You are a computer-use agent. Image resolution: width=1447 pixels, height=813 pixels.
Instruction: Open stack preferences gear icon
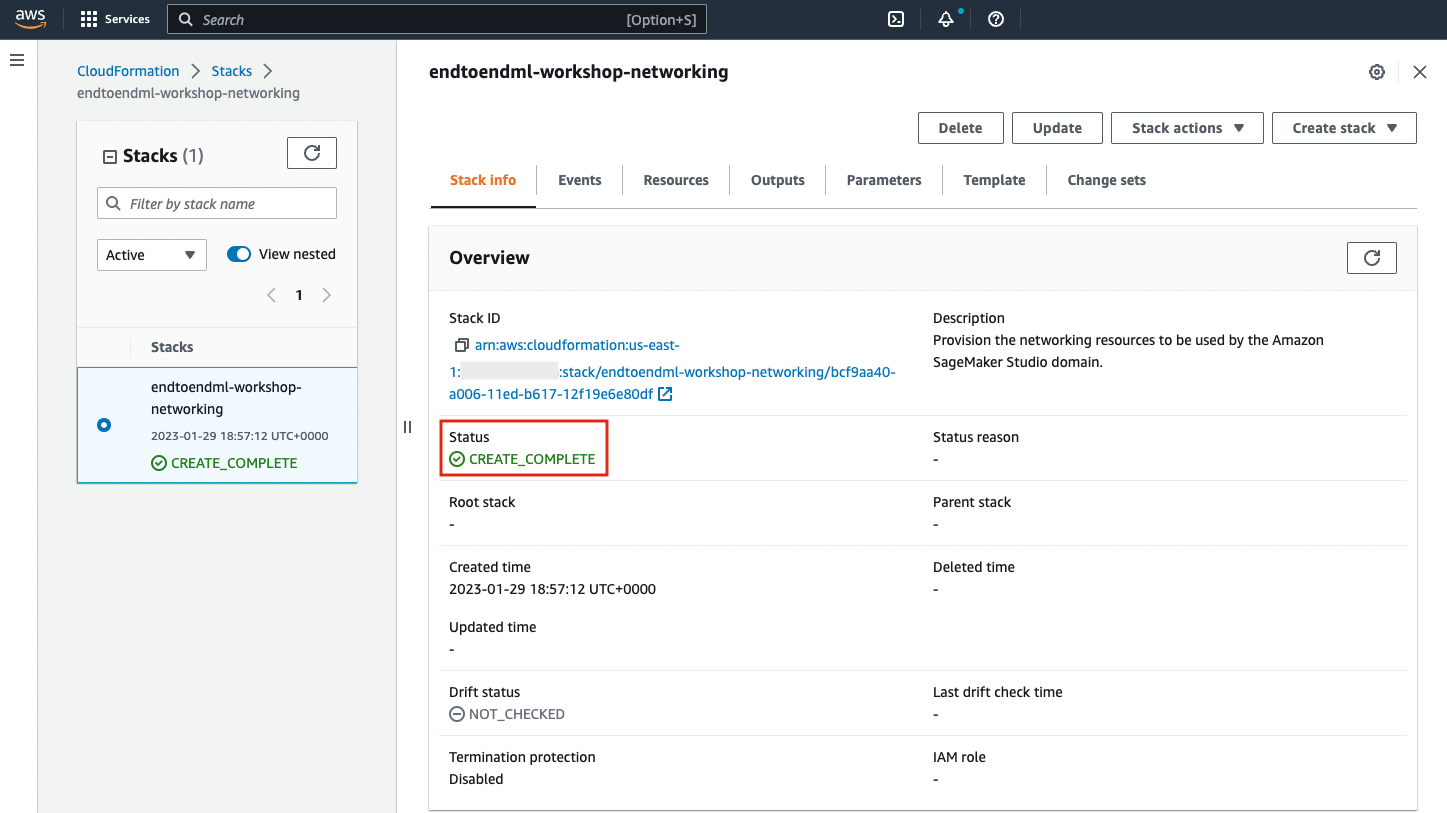tap(1377, 72)
